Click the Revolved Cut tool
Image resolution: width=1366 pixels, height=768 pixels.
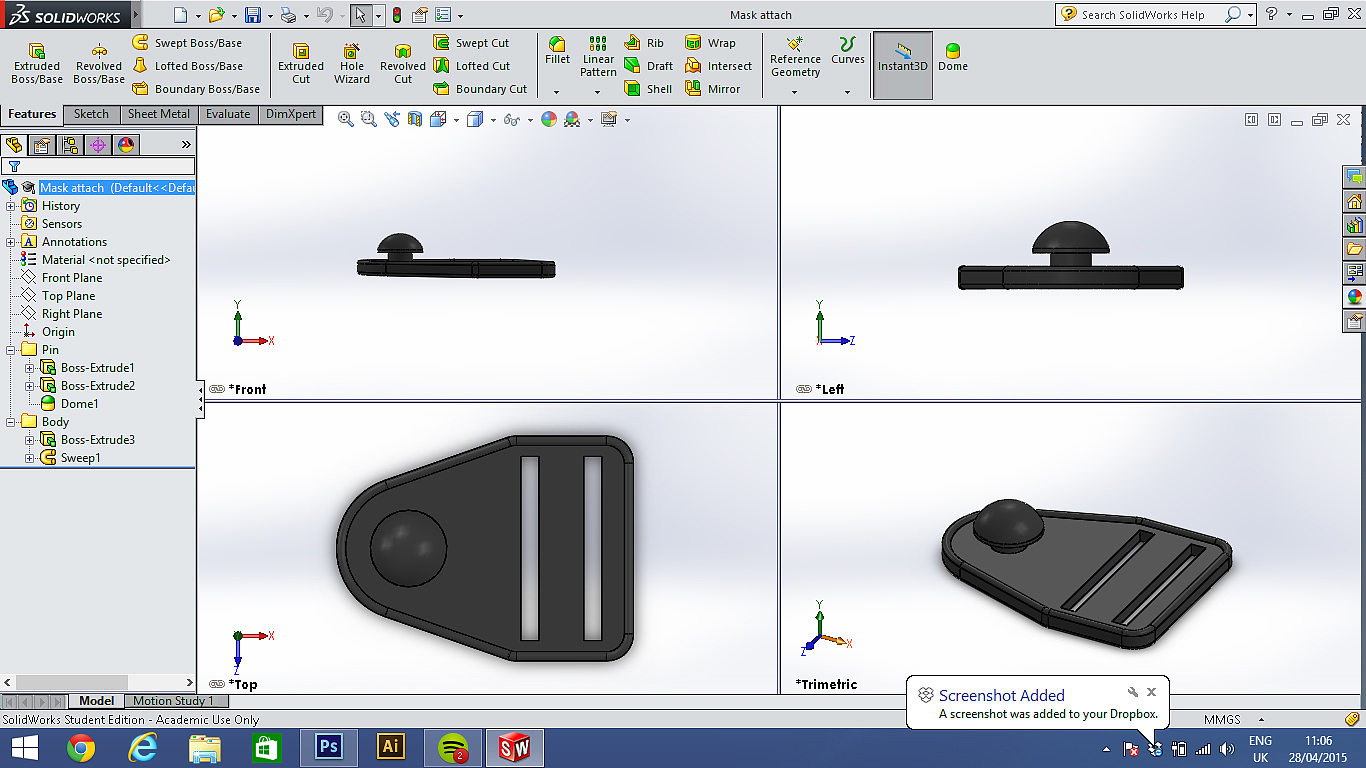click(403, 63)
